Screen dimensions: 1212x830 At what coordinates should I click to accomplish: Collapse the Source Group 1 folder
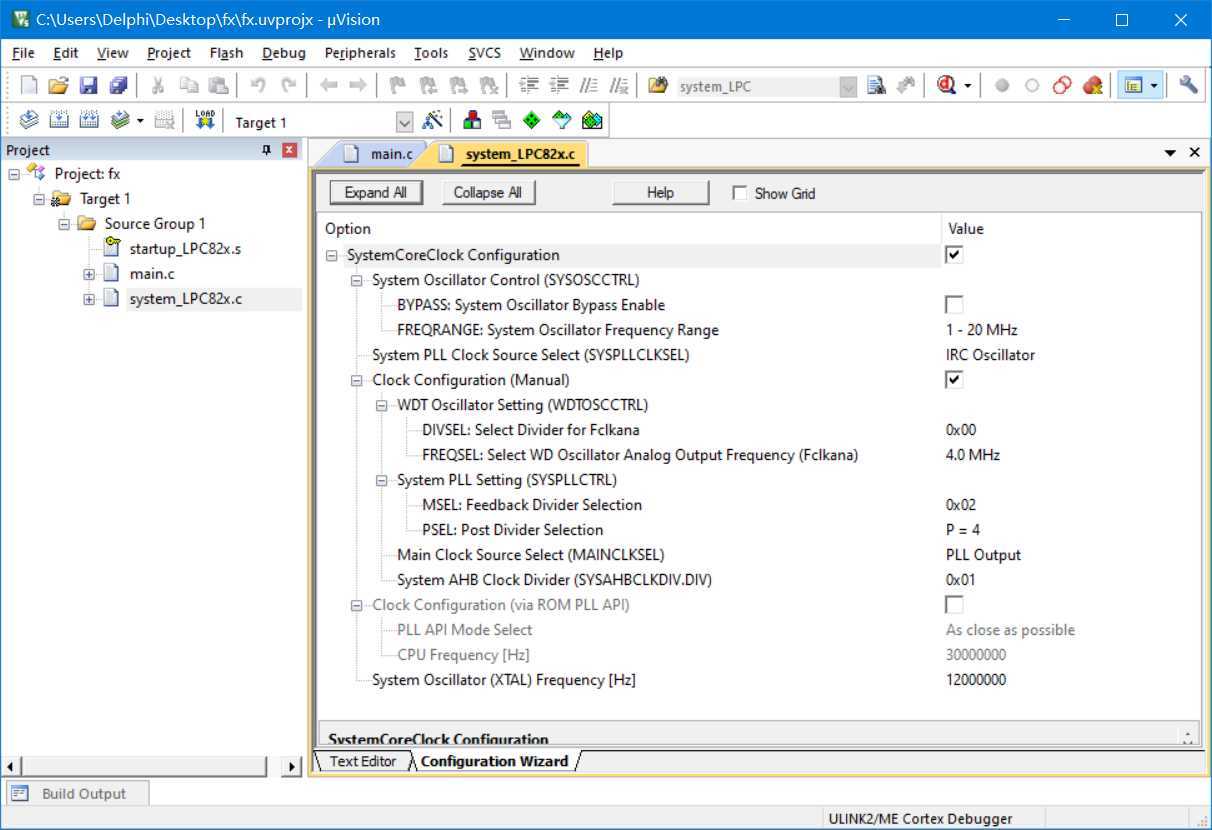(x=64, y=224)
